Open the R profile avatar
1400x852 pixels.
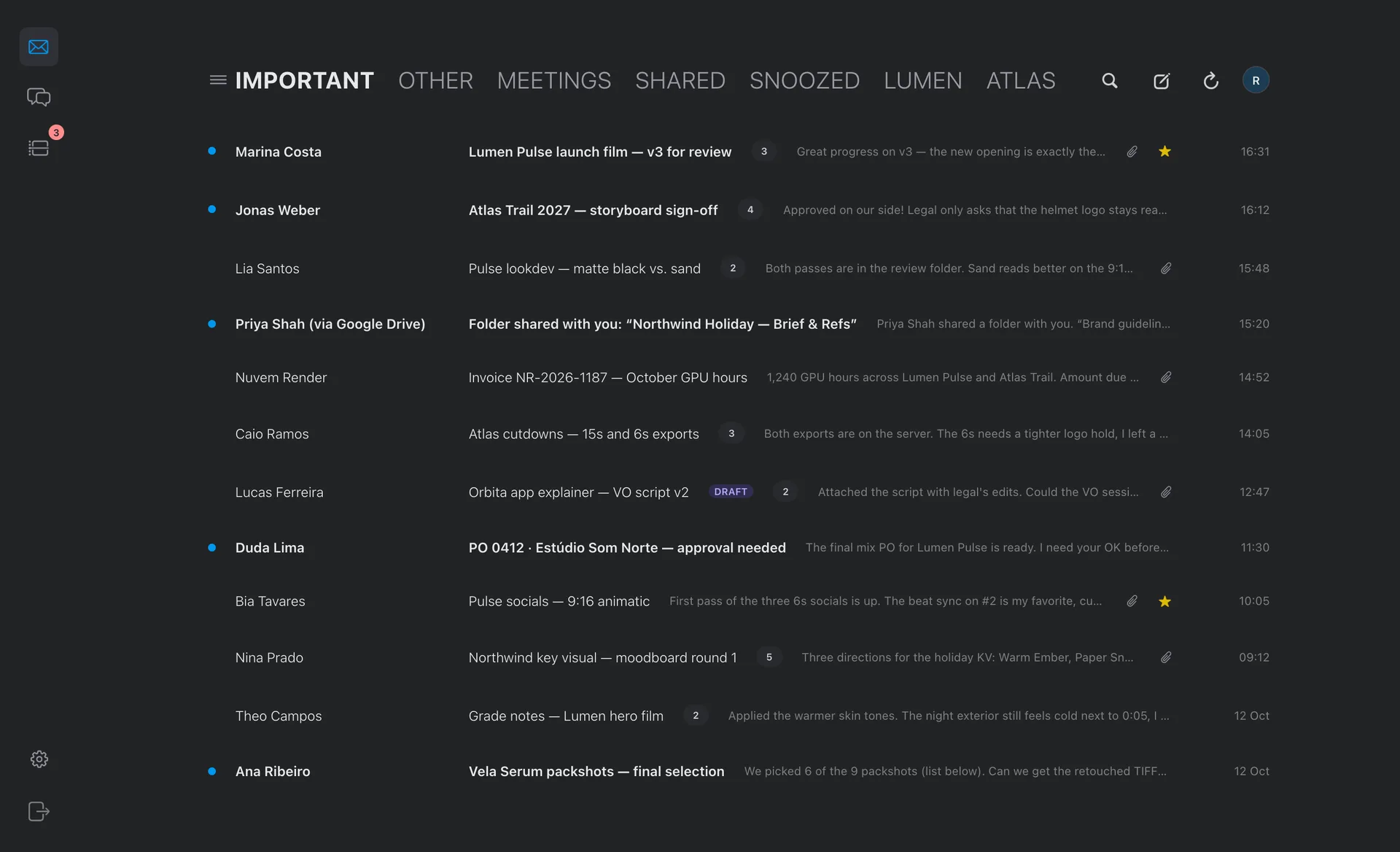[x=1256, y=80]
